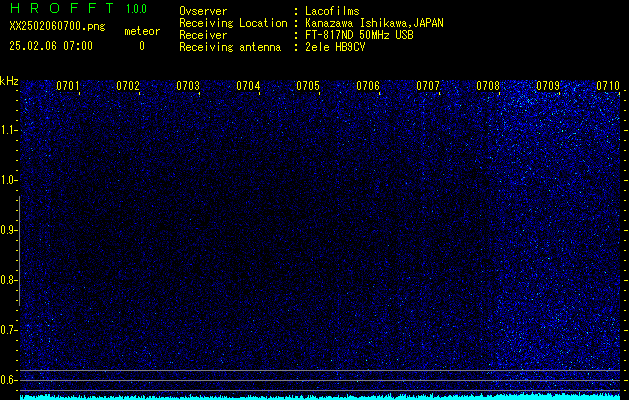Viewport: 629px width, 400px height.
Task: Click the 0.6 kHz axis label
Action: pos(8,380)
